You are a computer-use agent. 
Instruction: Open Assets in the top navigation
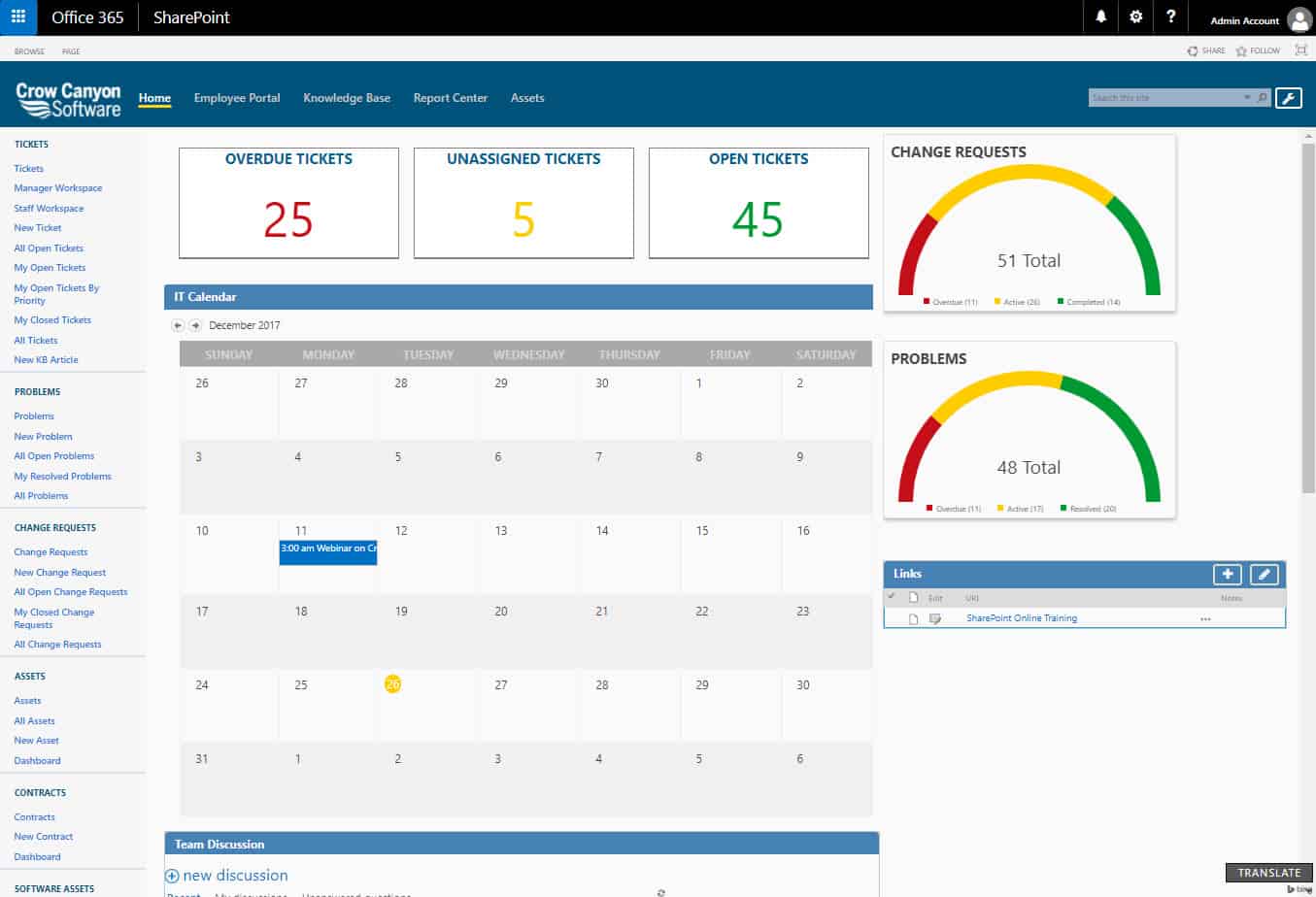tap(527, 98)
